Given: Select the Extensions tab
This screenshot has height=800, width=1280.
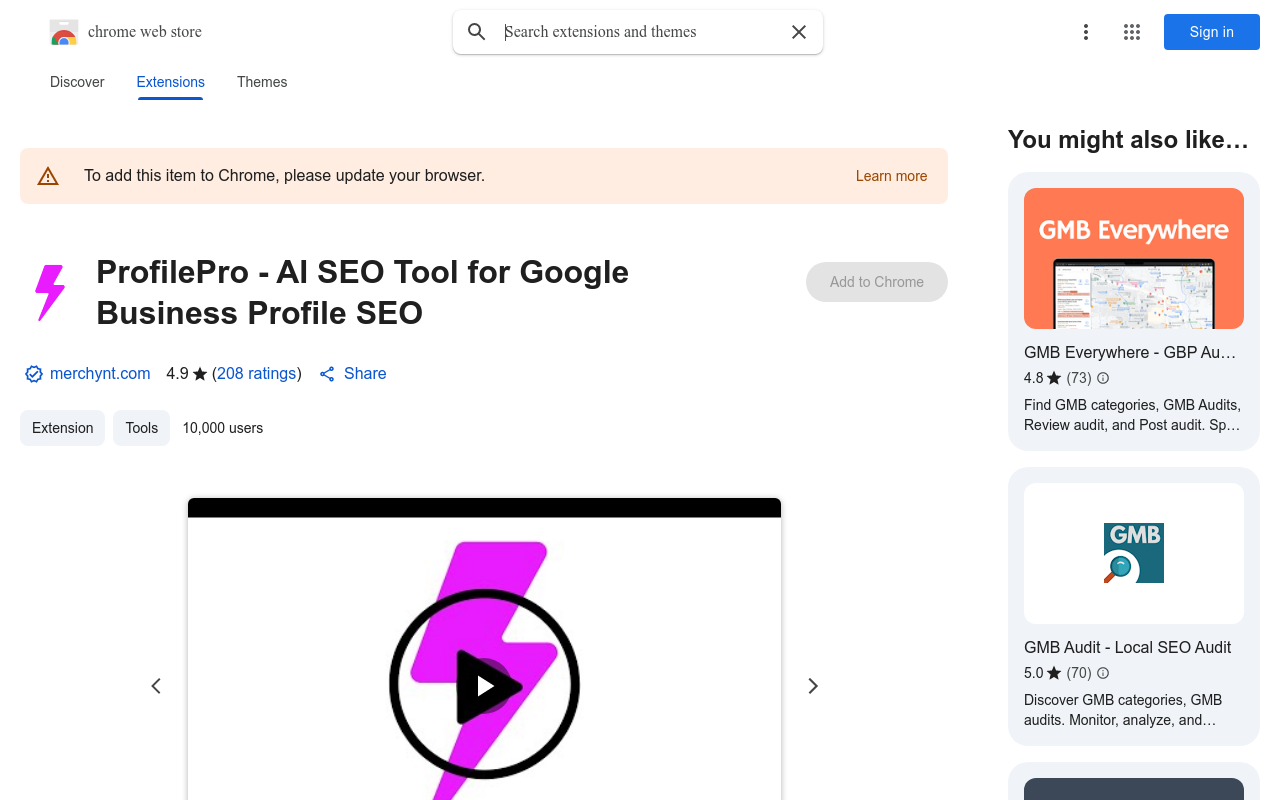Looking at the screenshot, I should coord(170,82).
